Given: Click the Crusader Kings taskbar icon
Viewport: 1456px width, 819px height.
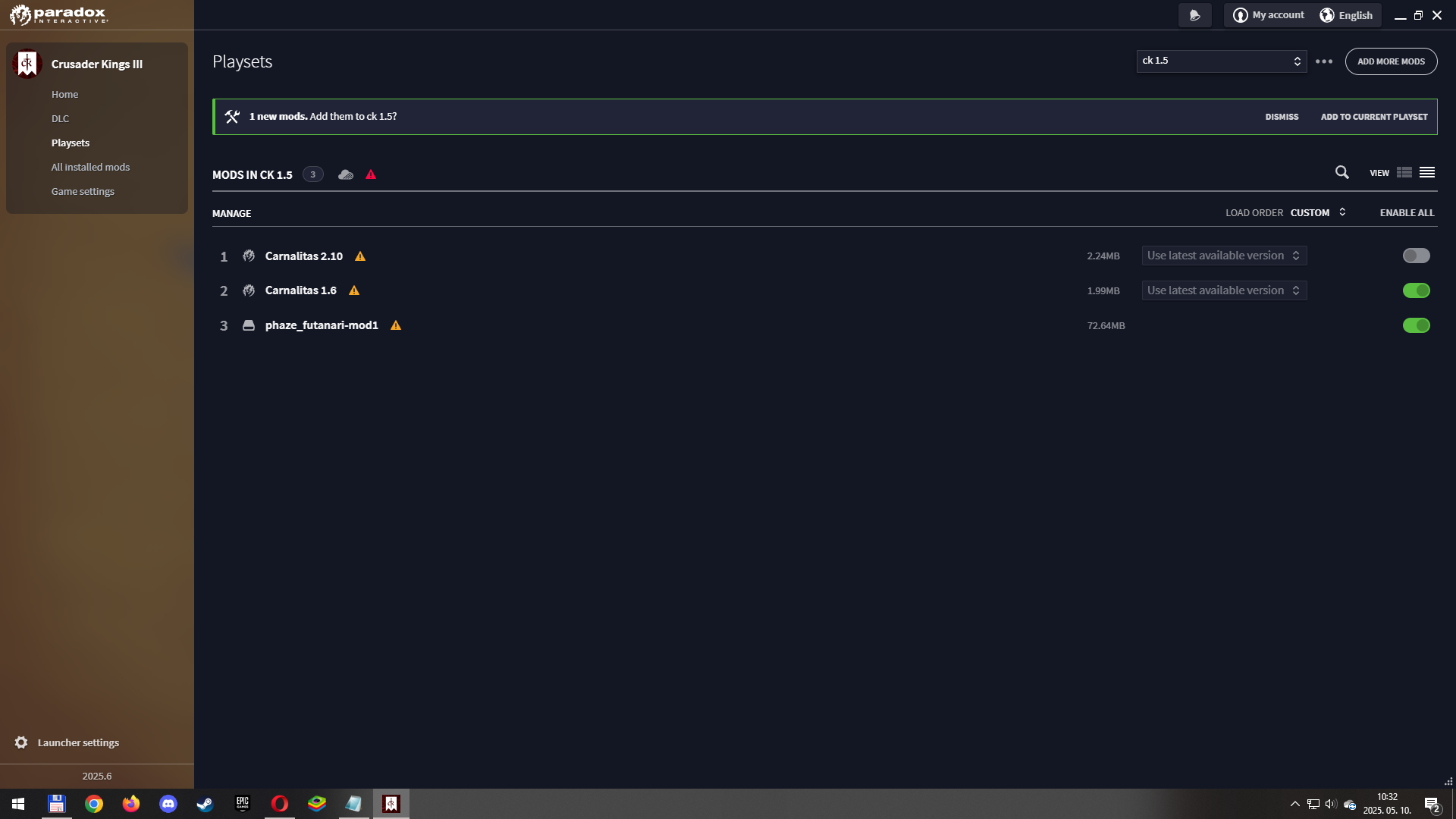Looking at the screenshot, I should coord(391,804).
